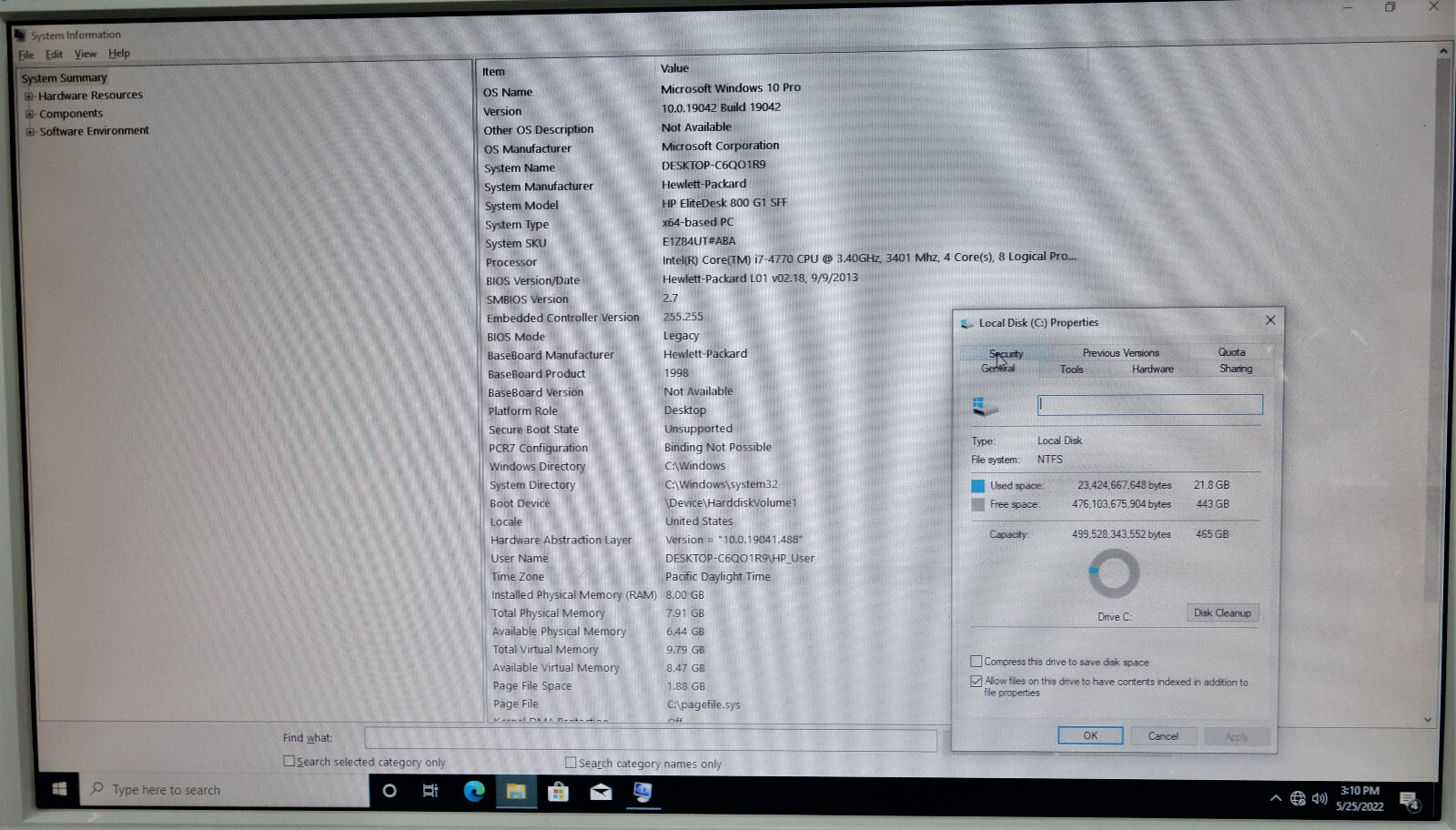Switch to Tools tab
Screen dimensions: 1456x830
(x=1071, y=369)
